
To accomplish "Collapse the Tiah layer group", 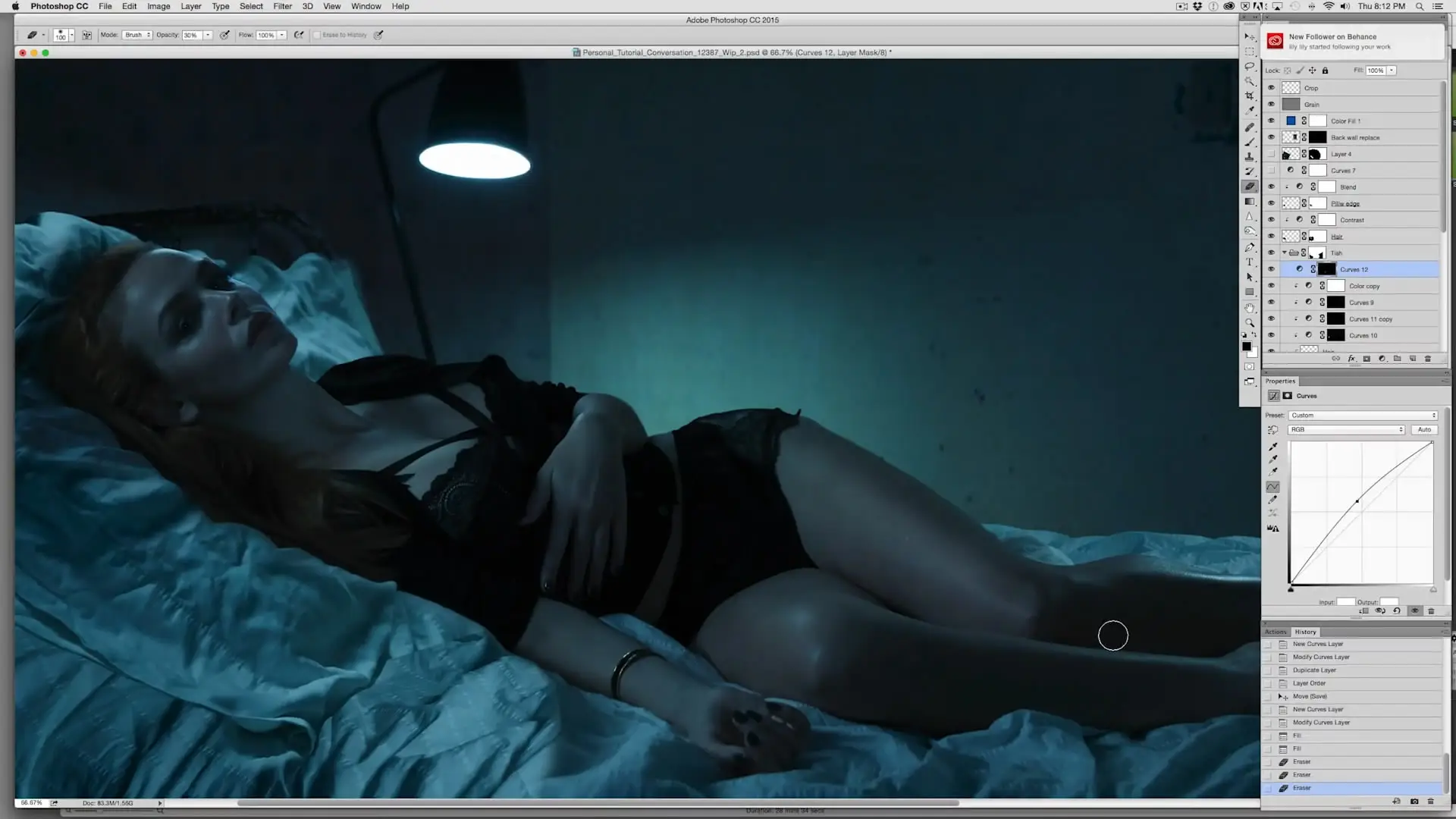I will point(1285,253).
